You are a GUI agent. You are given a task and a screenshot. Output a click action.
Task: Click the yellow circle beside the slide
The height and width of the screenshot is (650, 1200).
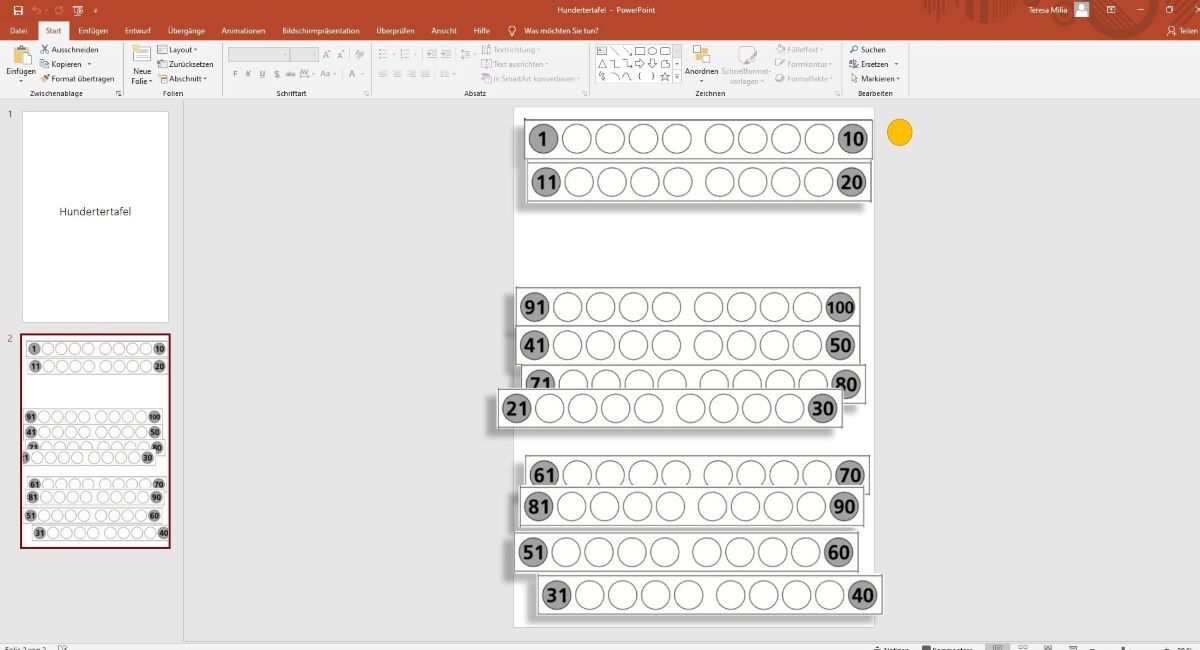[900, 132]
